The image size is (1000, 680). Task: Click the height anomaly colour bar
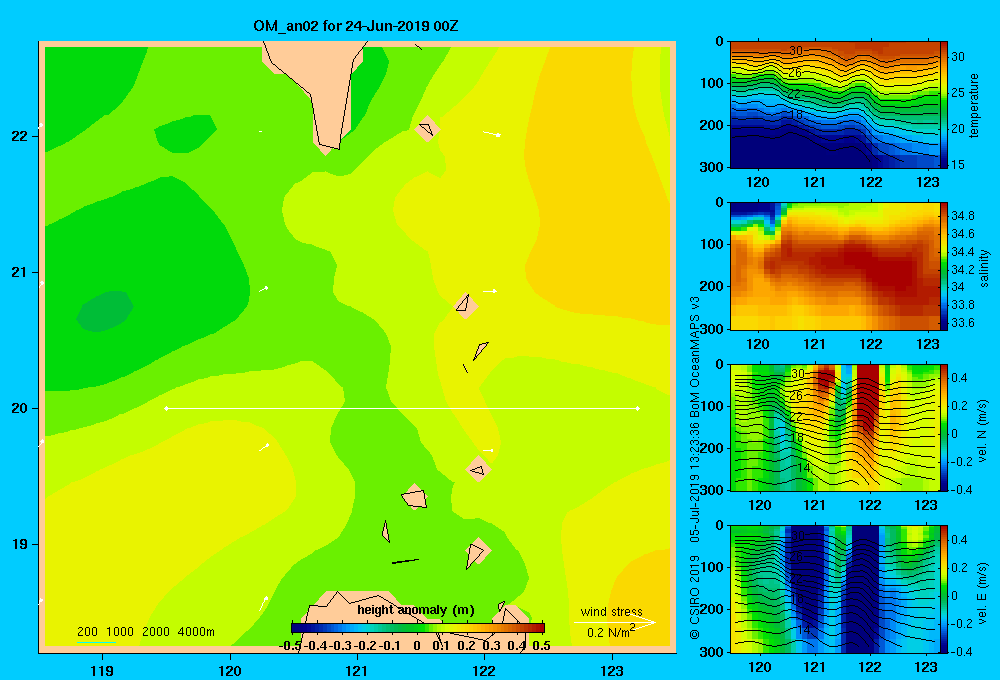coord(418,628)
